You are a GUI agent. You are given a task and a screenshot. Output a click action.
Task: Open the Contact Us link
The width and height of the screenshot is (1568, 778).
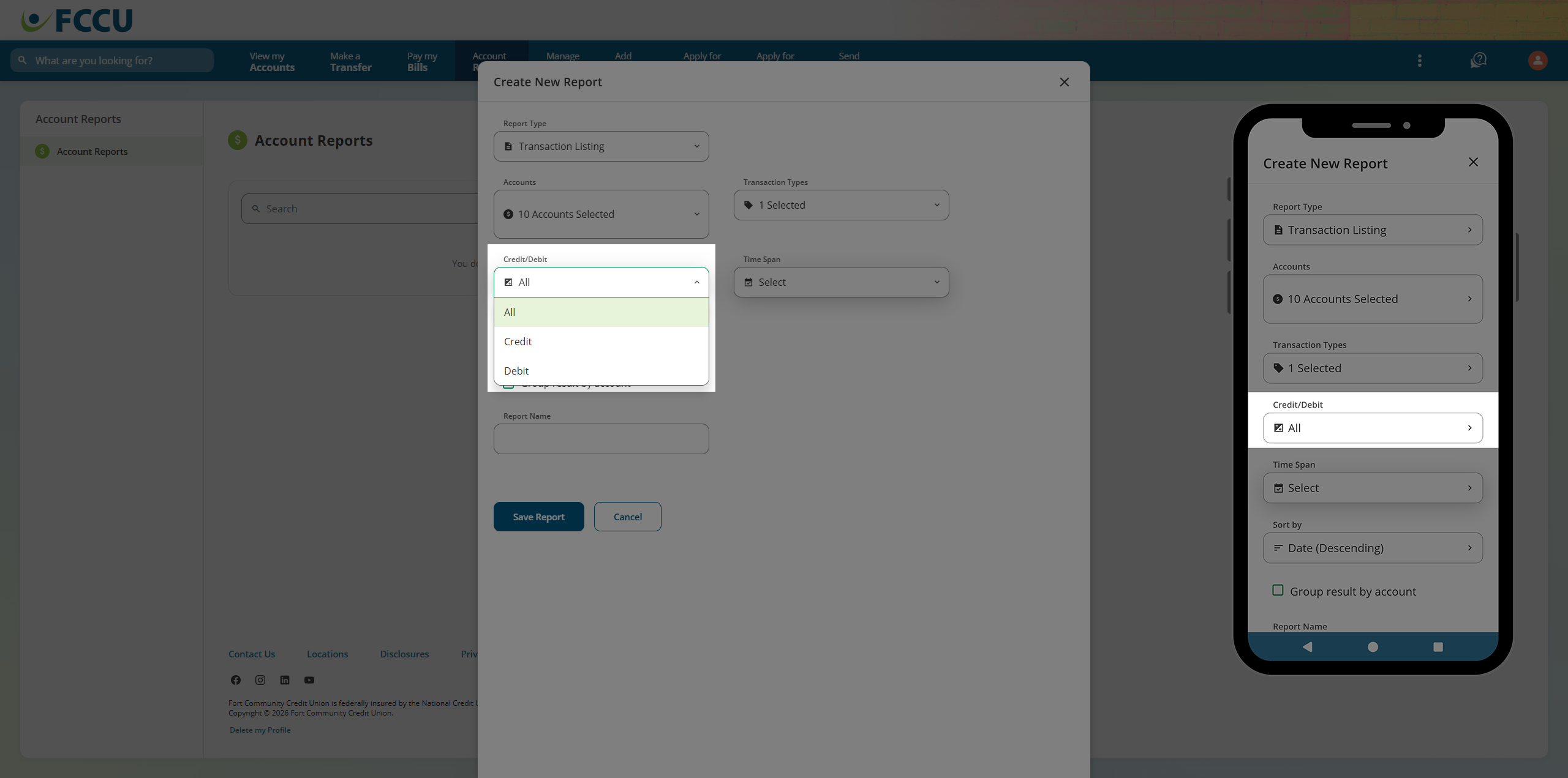tap(252, 654)
